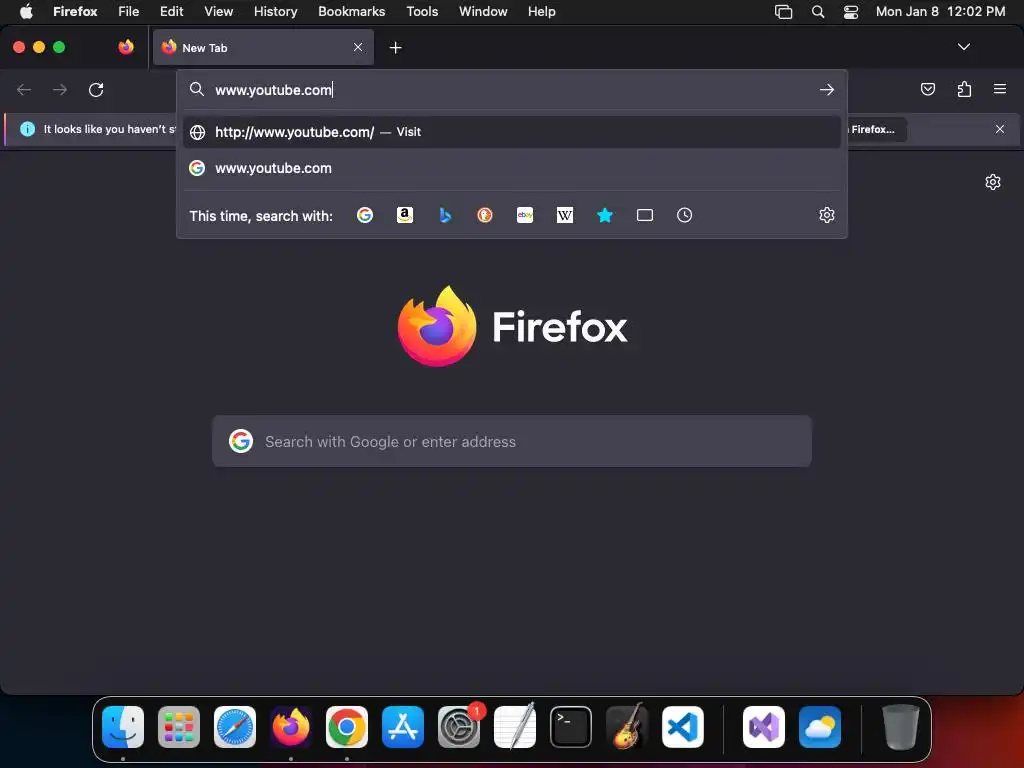Click the Go arrow in address bar
Viewport: 1024px width, 768px height.
coord(827,89)
